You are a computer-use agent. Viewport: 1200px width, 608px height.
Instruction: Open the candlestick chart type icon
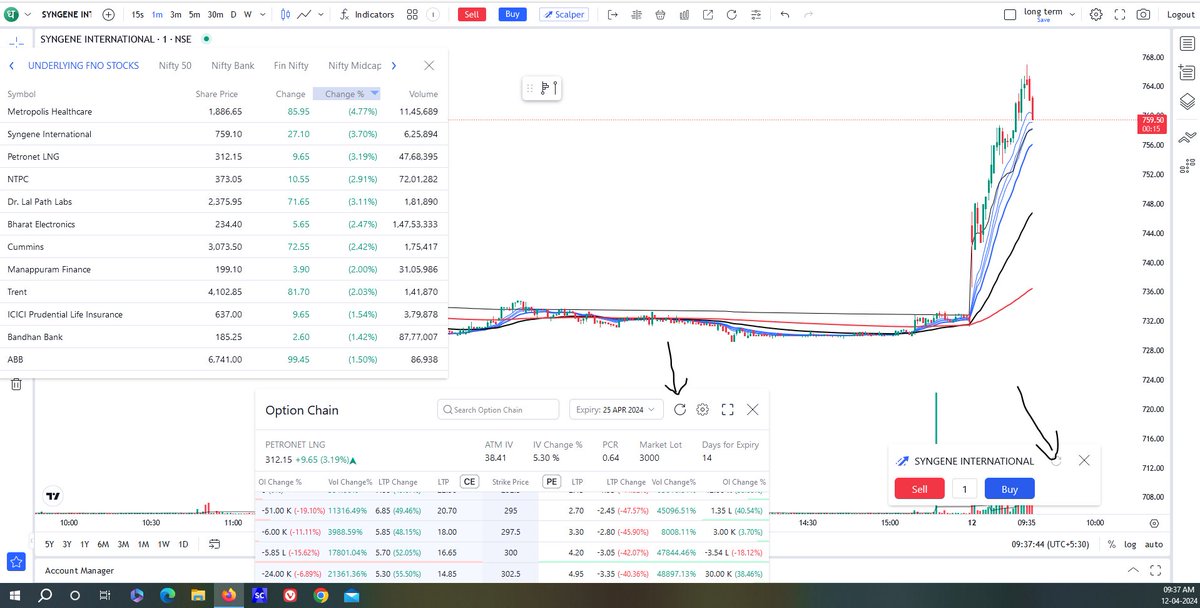[x=285, y=15]
